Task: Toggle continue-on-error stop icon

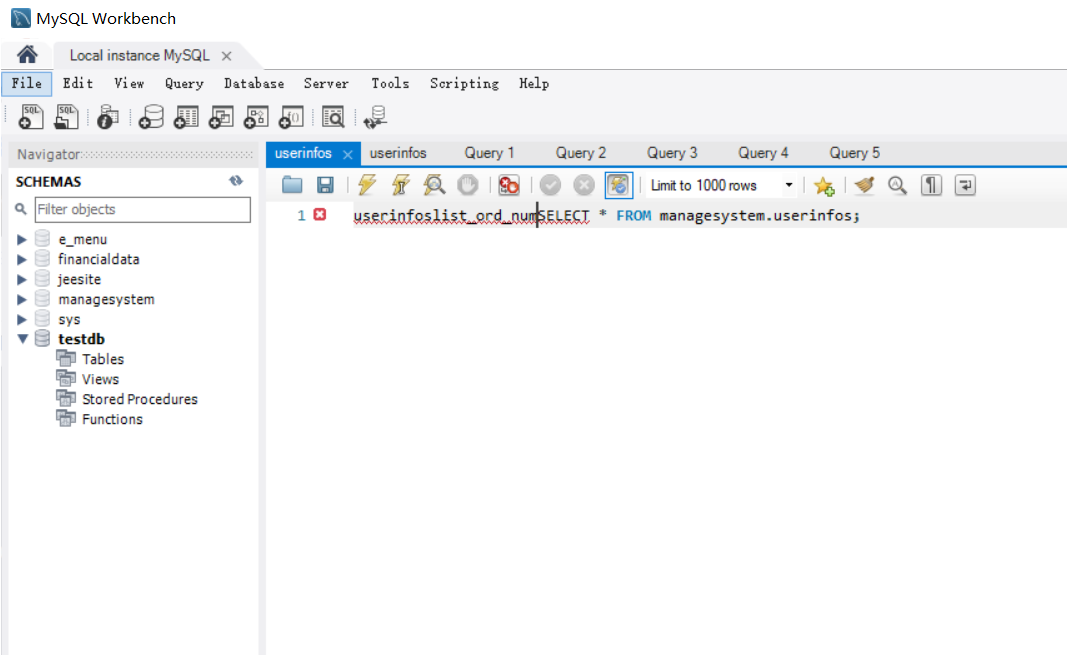Action: [508, 185]
